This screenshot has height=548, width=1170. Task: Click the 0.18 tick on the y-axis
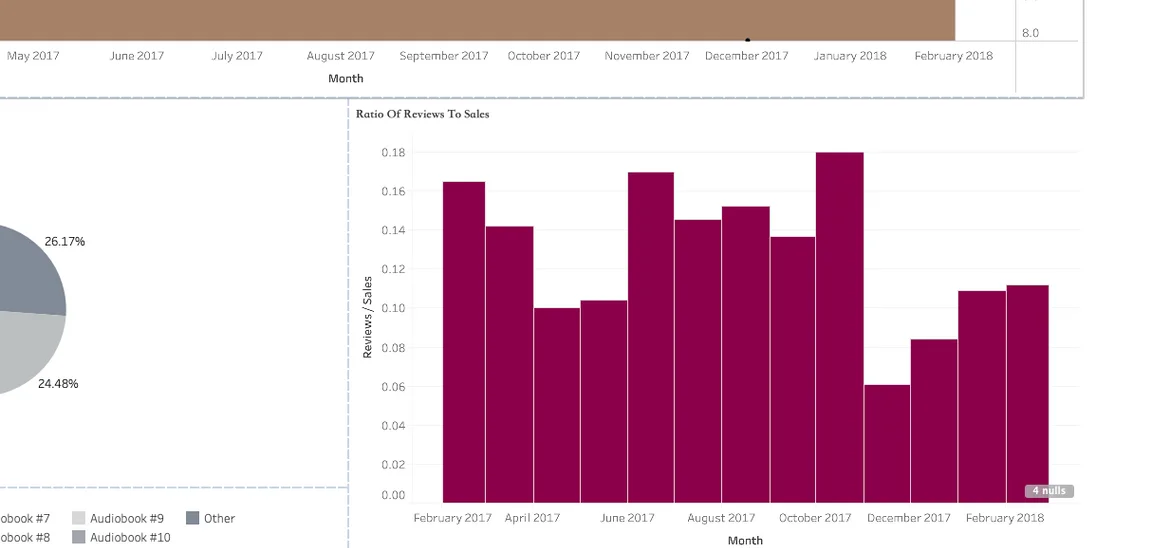393,153
